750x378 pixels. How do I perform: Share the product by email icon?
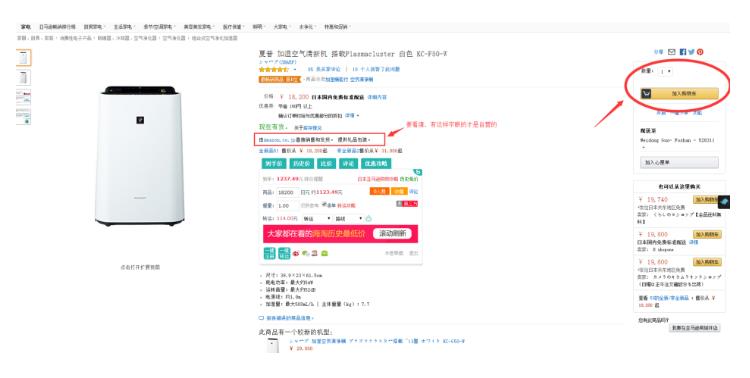[672, 52]
